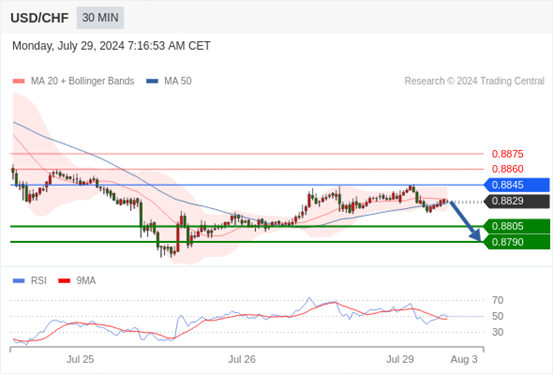
Task: Click the Jul 26 date axis label
Action: 242,359
